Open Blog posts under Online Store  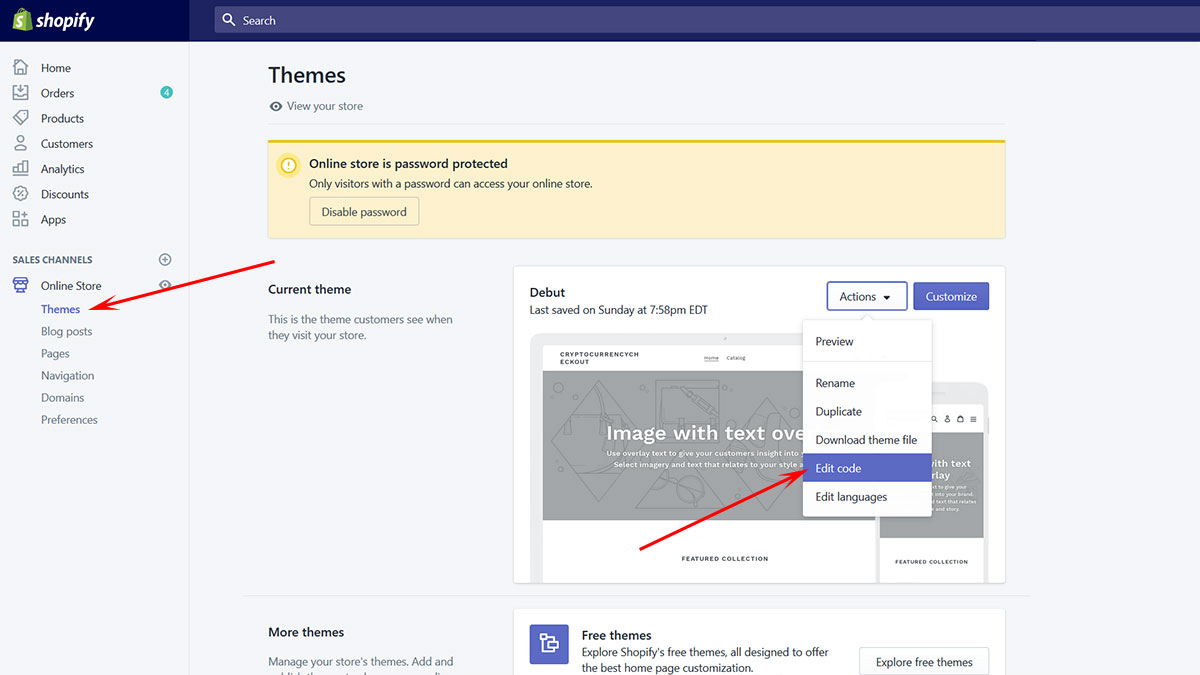click(x=67, y=331)
